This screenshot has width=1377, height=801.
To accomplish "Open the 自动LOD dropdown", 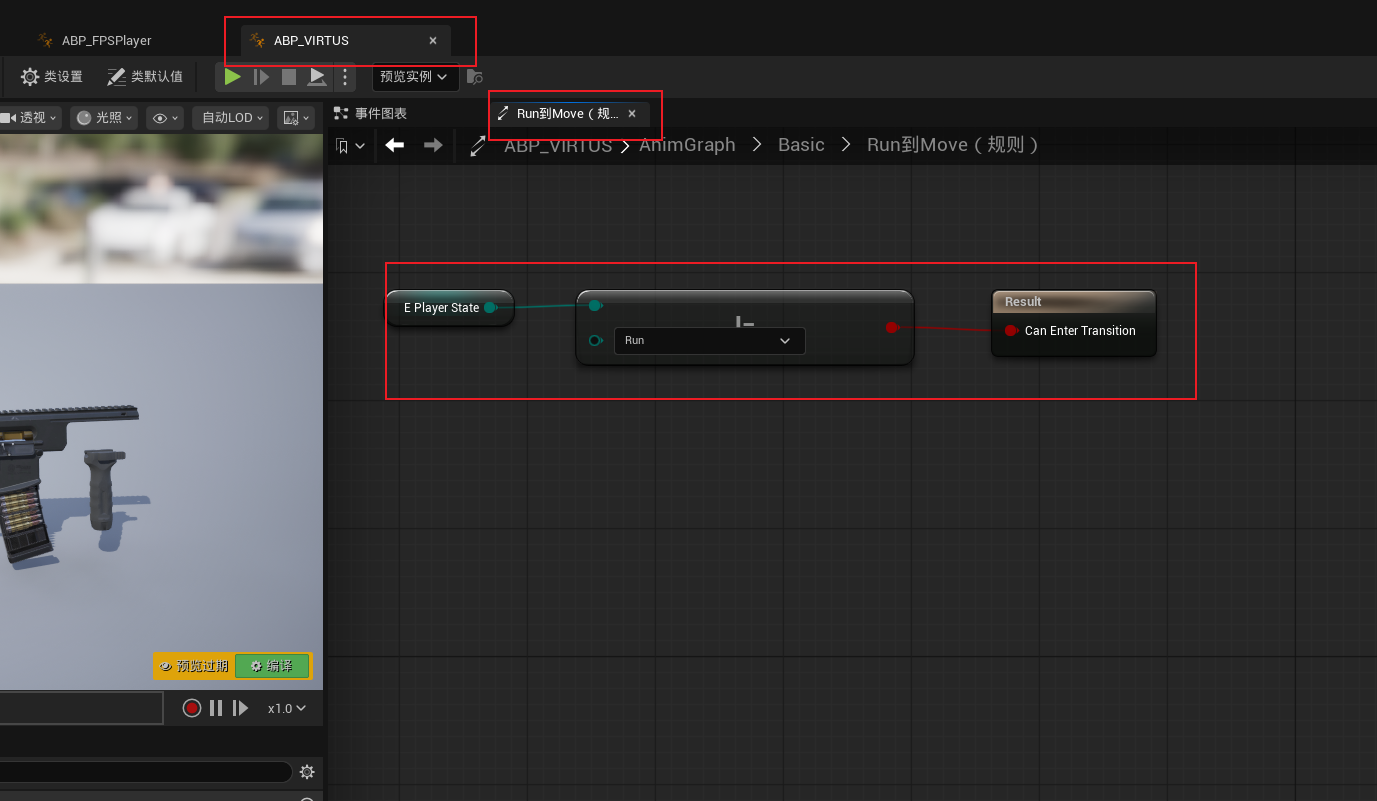I will pyautogui.click(x=232, y=118).
